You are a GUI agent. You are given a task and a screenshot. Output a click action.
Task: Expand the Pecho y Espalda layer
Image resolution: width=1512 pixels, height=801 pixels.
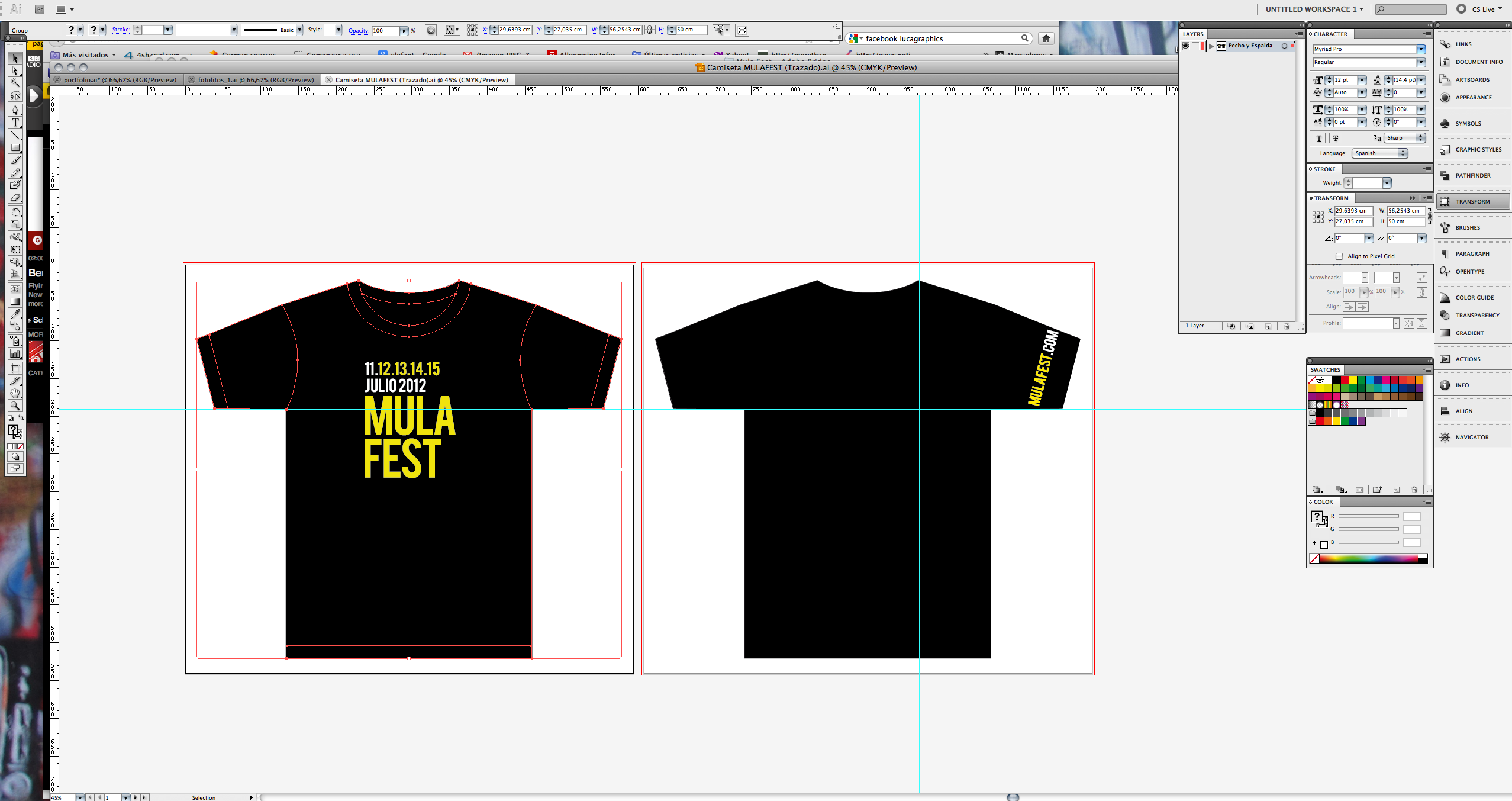(1211, 46)
